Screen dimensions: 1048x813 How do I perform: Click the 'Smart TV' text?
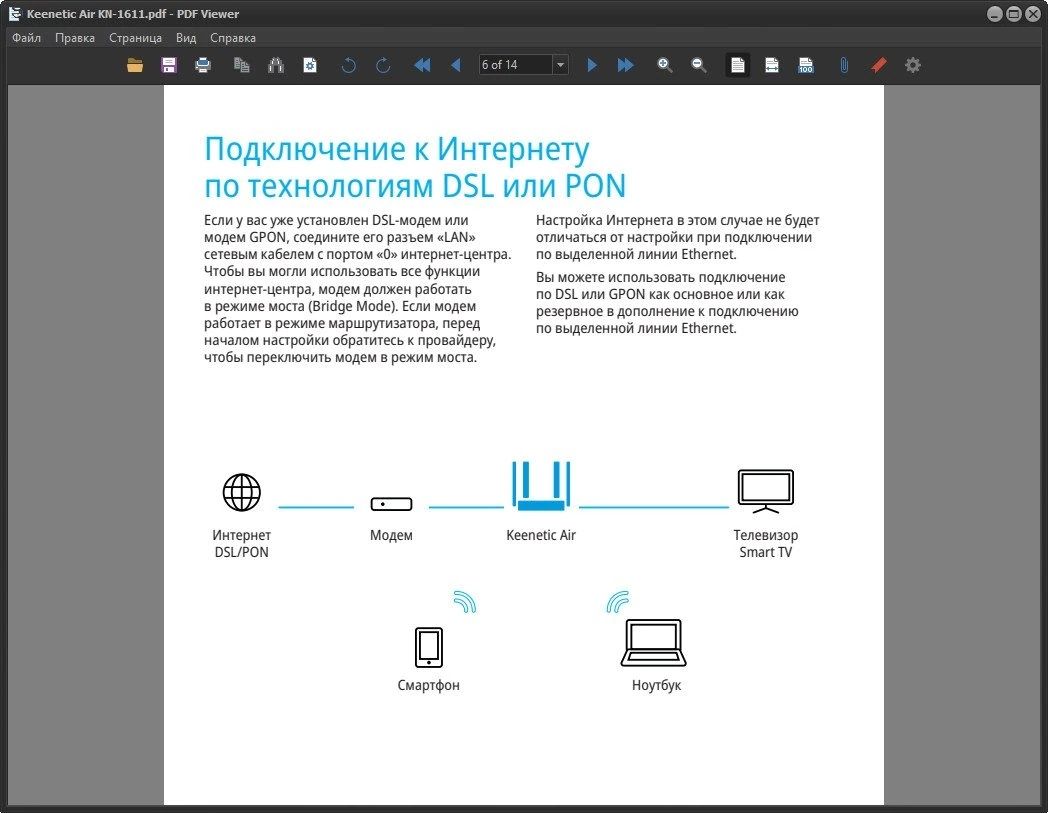(x=765, y=552)
